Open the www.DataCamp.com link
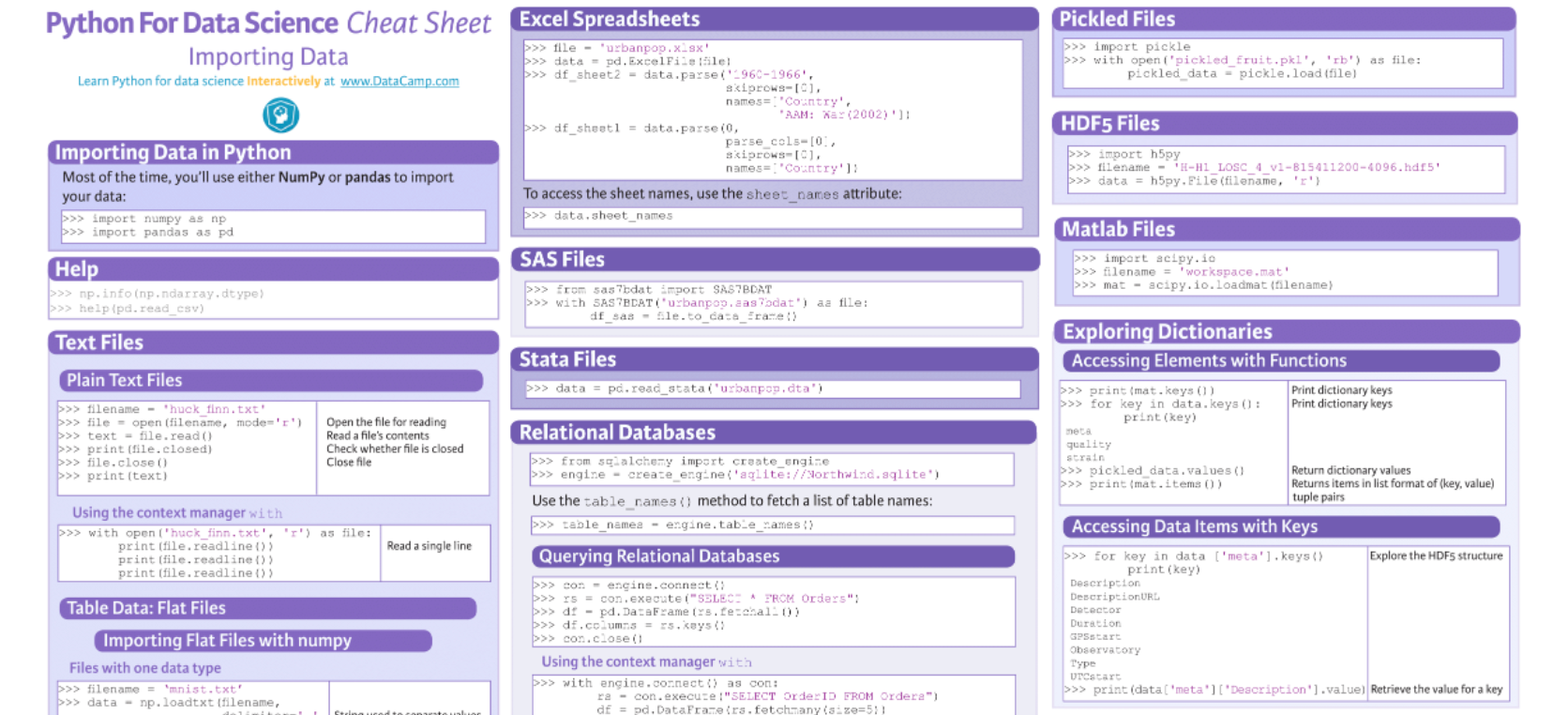This screenshot has height=715, width=1568. pyautogui.click(x=400, y=82)
